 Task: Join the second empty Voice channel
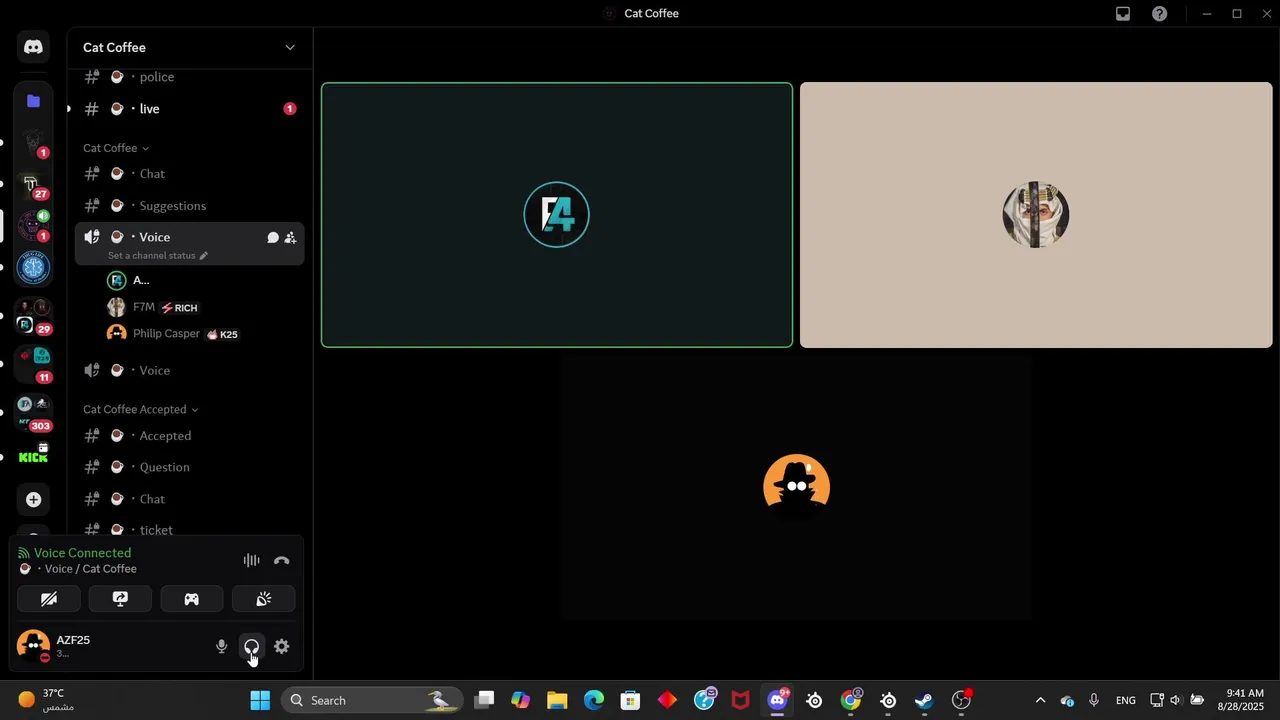[x=189, y=371]
